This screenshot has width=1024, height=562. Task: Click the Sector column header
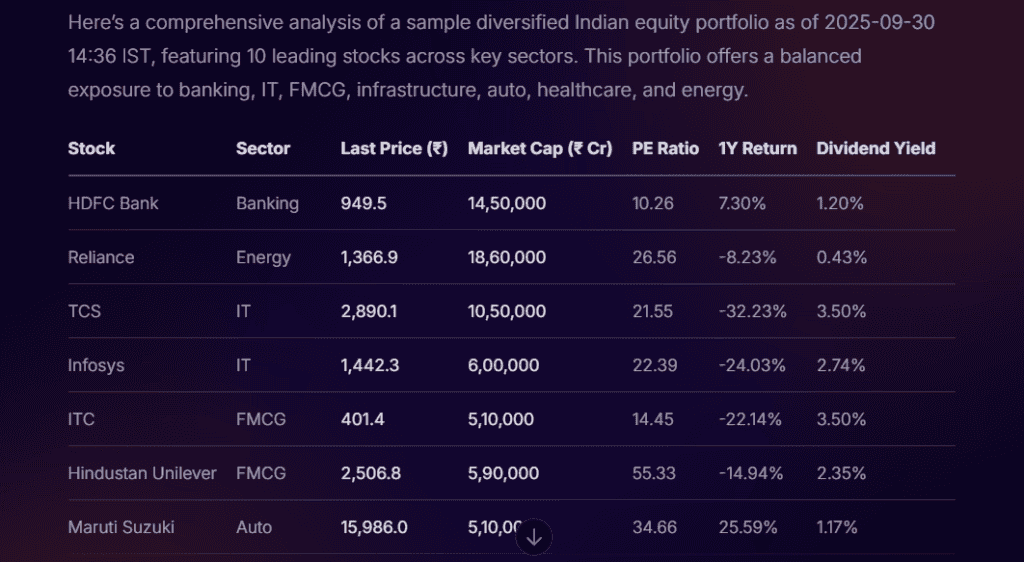point(263,148)
